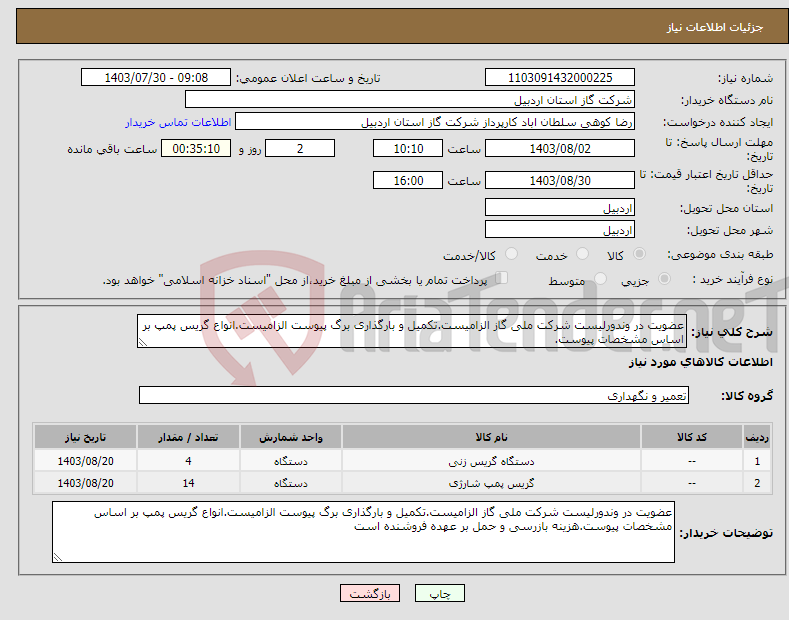This screenshot has height=620, width=789.
Task: Click the گروه کالا field تعمیر و نگهداری
Action: [x=414, y=396]
